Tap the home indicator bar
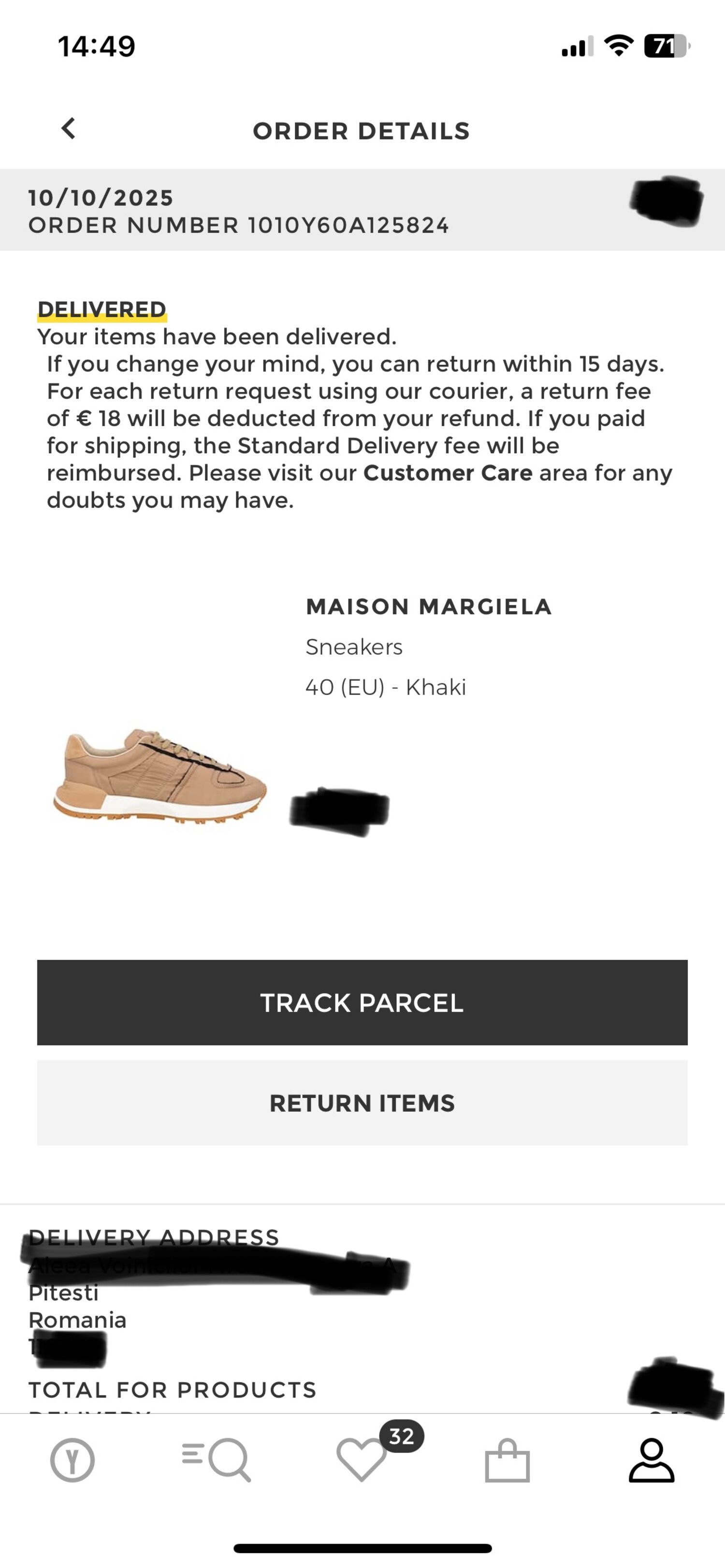 (362, 1548)
